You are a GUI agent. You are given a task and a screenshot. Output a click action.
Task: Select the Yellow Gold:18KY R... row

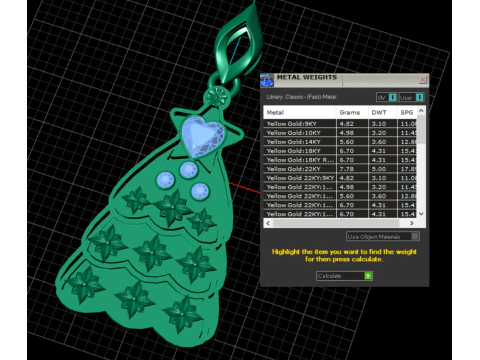[x=340, y=160]
